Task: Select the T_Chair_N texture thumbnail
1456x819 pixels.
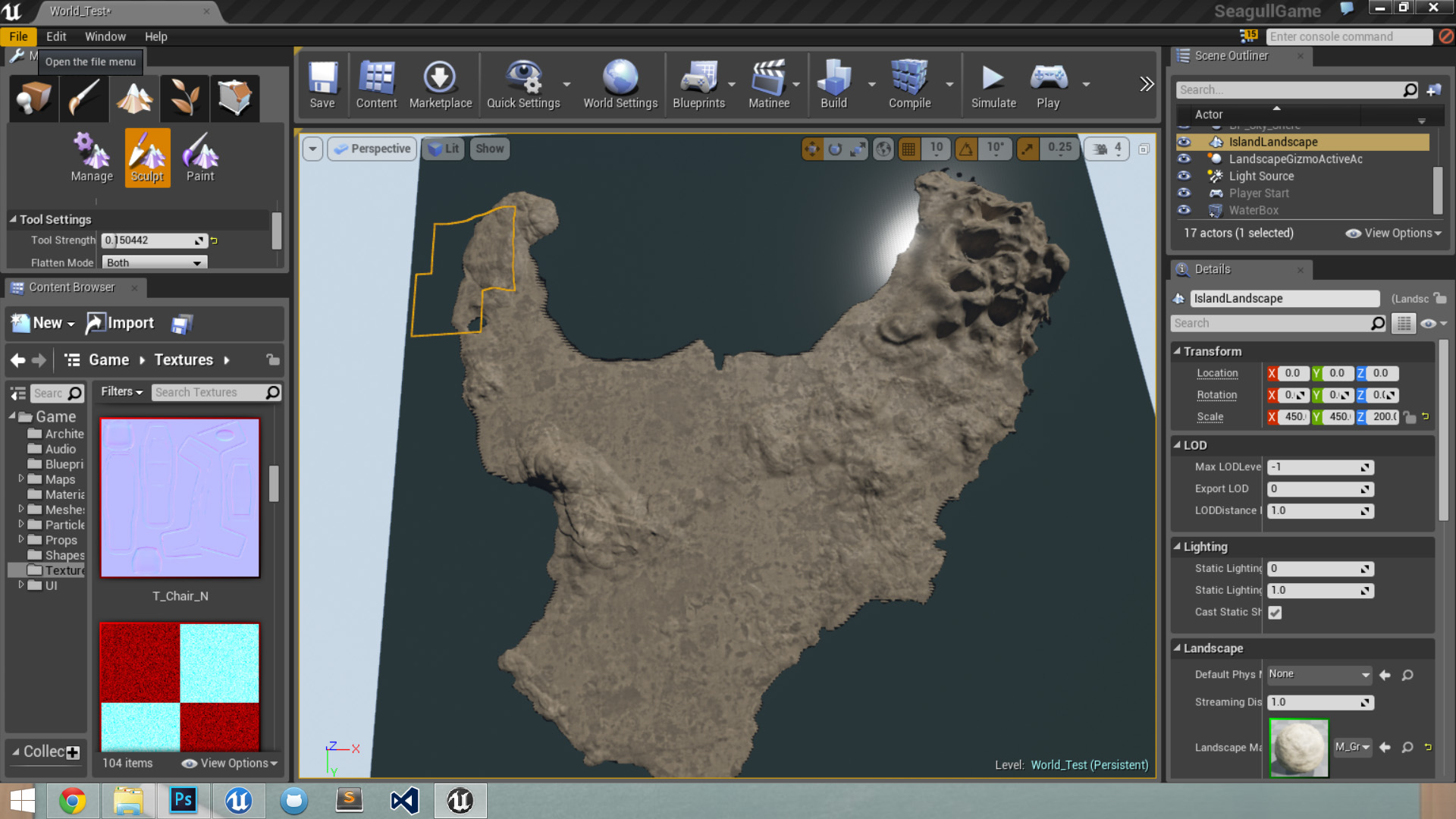Action: click(180, 498)
